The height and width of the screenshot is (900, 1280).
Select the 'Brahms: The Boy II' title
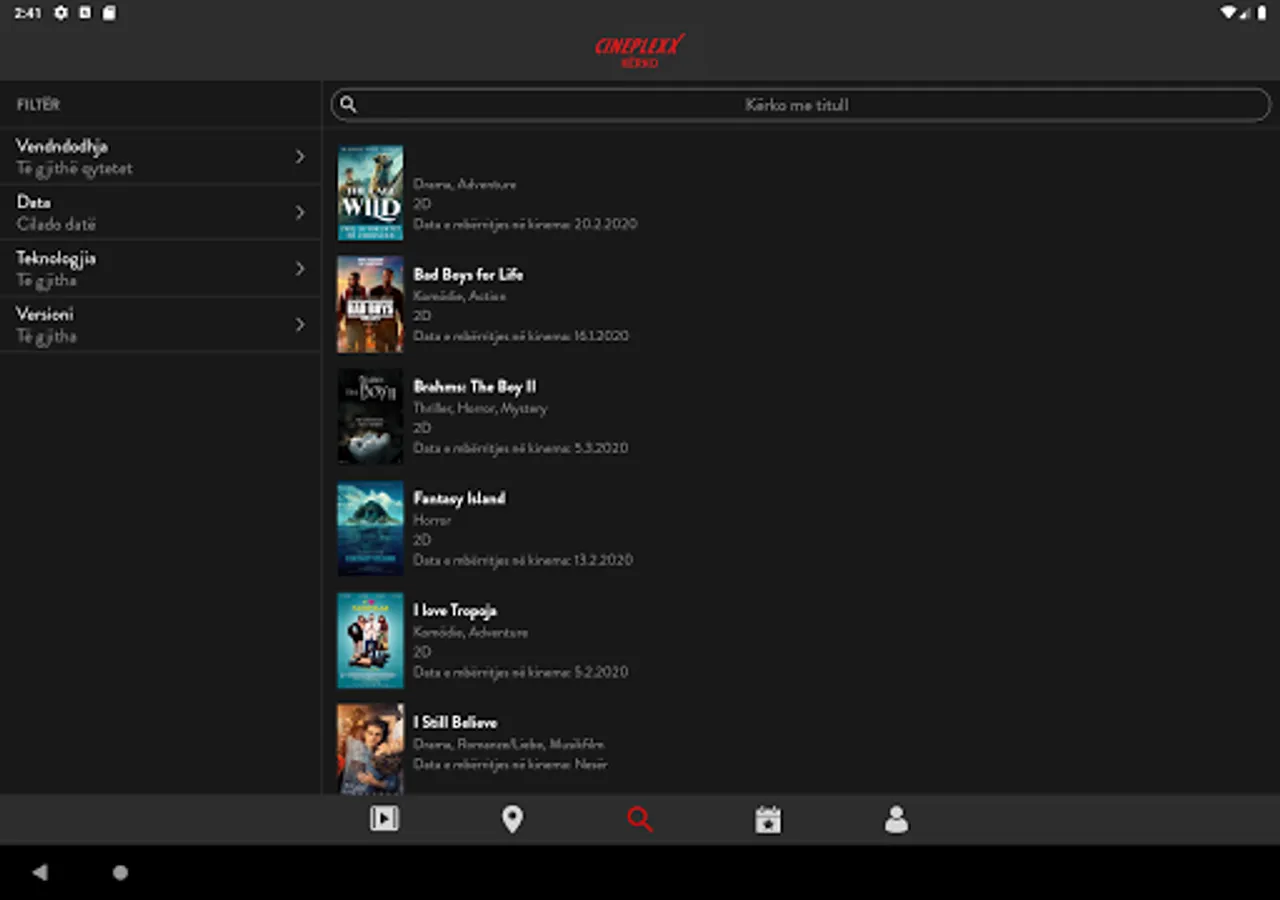(475, 386)
